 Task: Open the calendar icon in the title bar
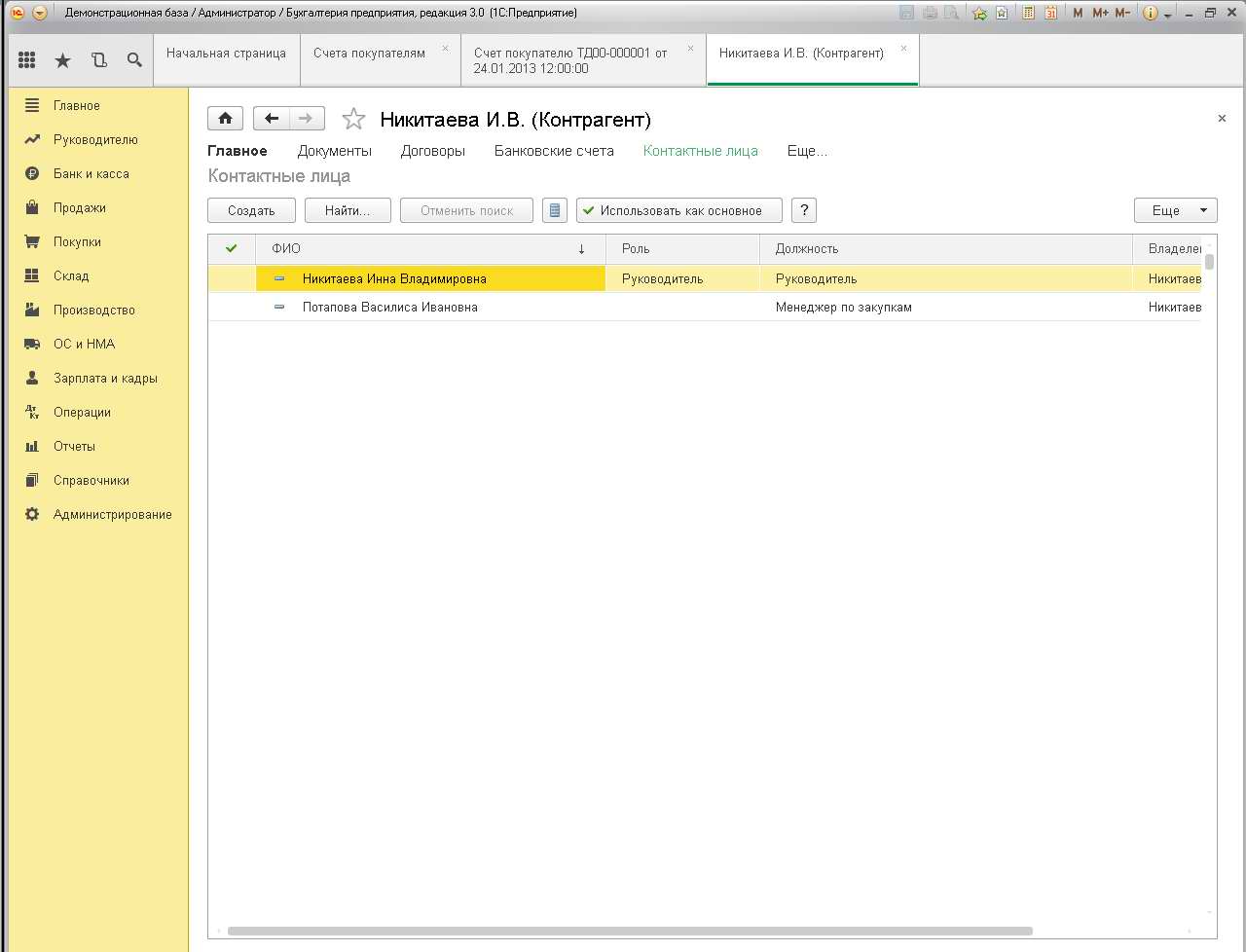(1050, 13)
